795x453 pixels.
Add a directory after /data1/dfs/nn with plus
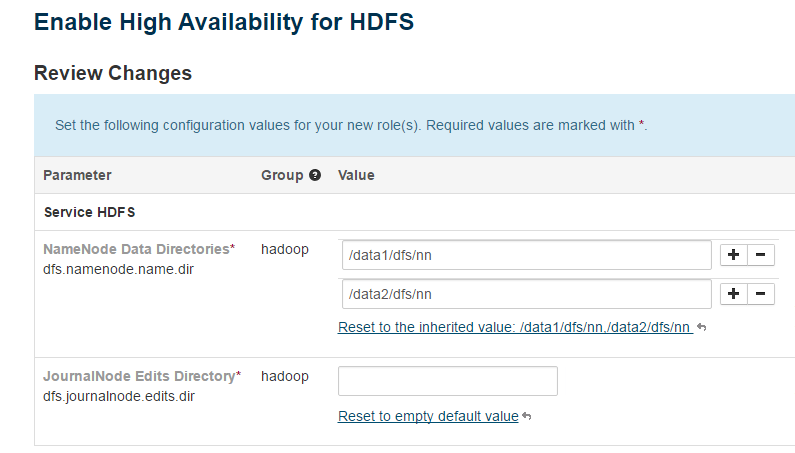pyautogui.click(x=733, y=255)
